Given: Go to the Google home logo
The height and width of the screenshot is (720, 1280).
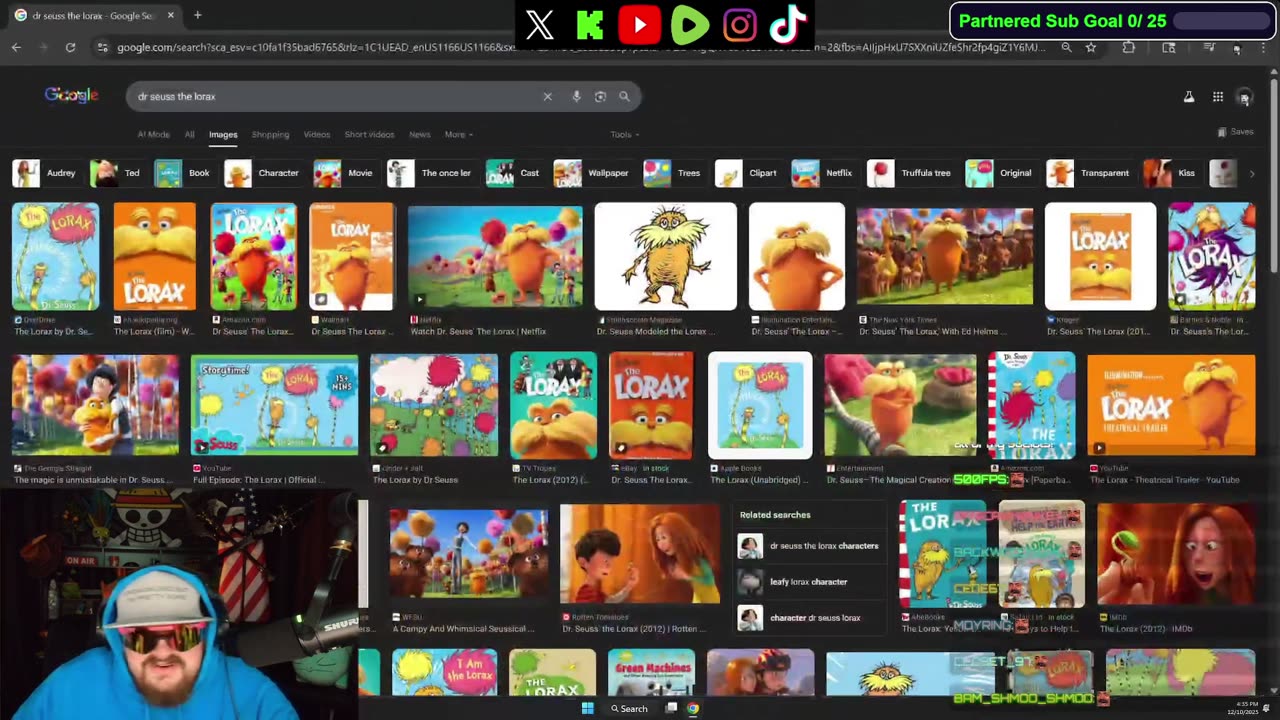Looking at the screenshot, I should pyautogui.click(x=71, y=95).
